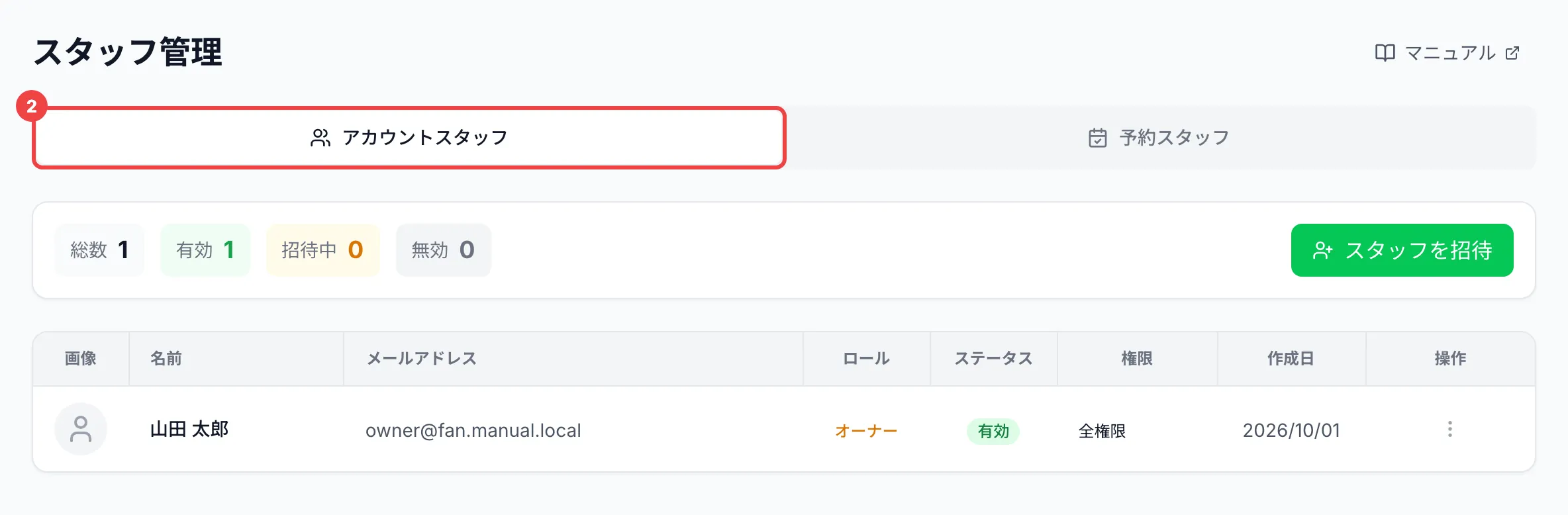This screenshot has height=515, width=1568.
Task: Open the three-dot menu for 山田 太郎
Action: [x=1450, y=430]
